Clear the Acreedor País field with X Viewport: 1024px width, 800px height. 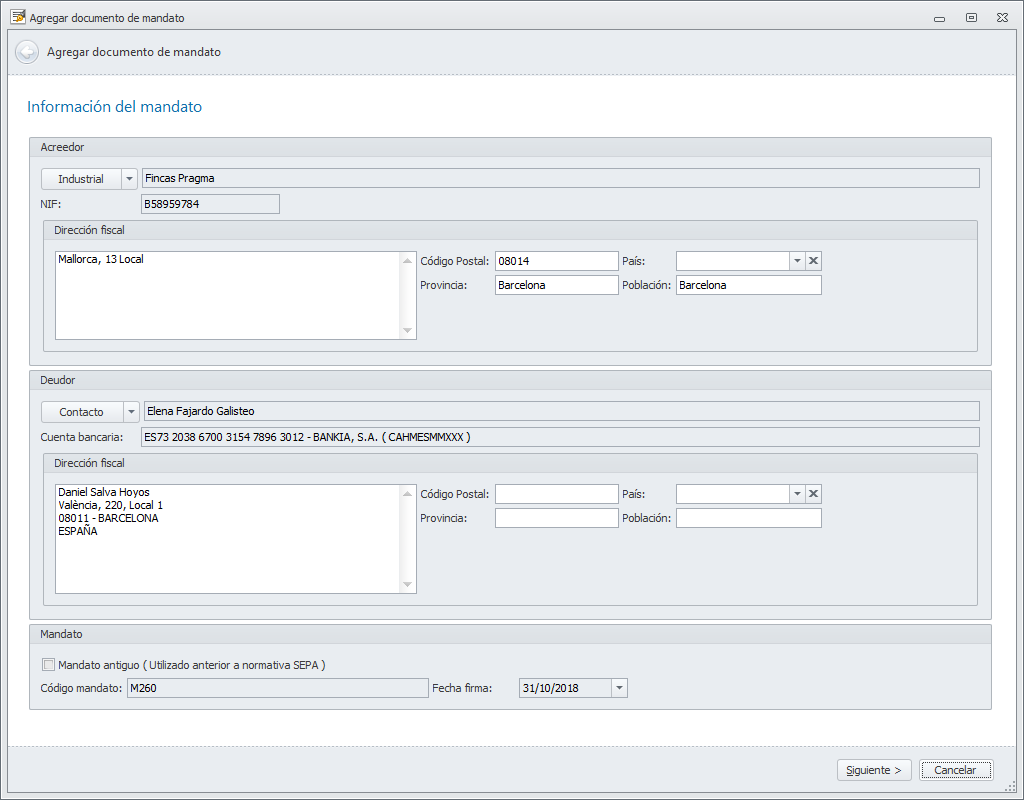(814, 261)
